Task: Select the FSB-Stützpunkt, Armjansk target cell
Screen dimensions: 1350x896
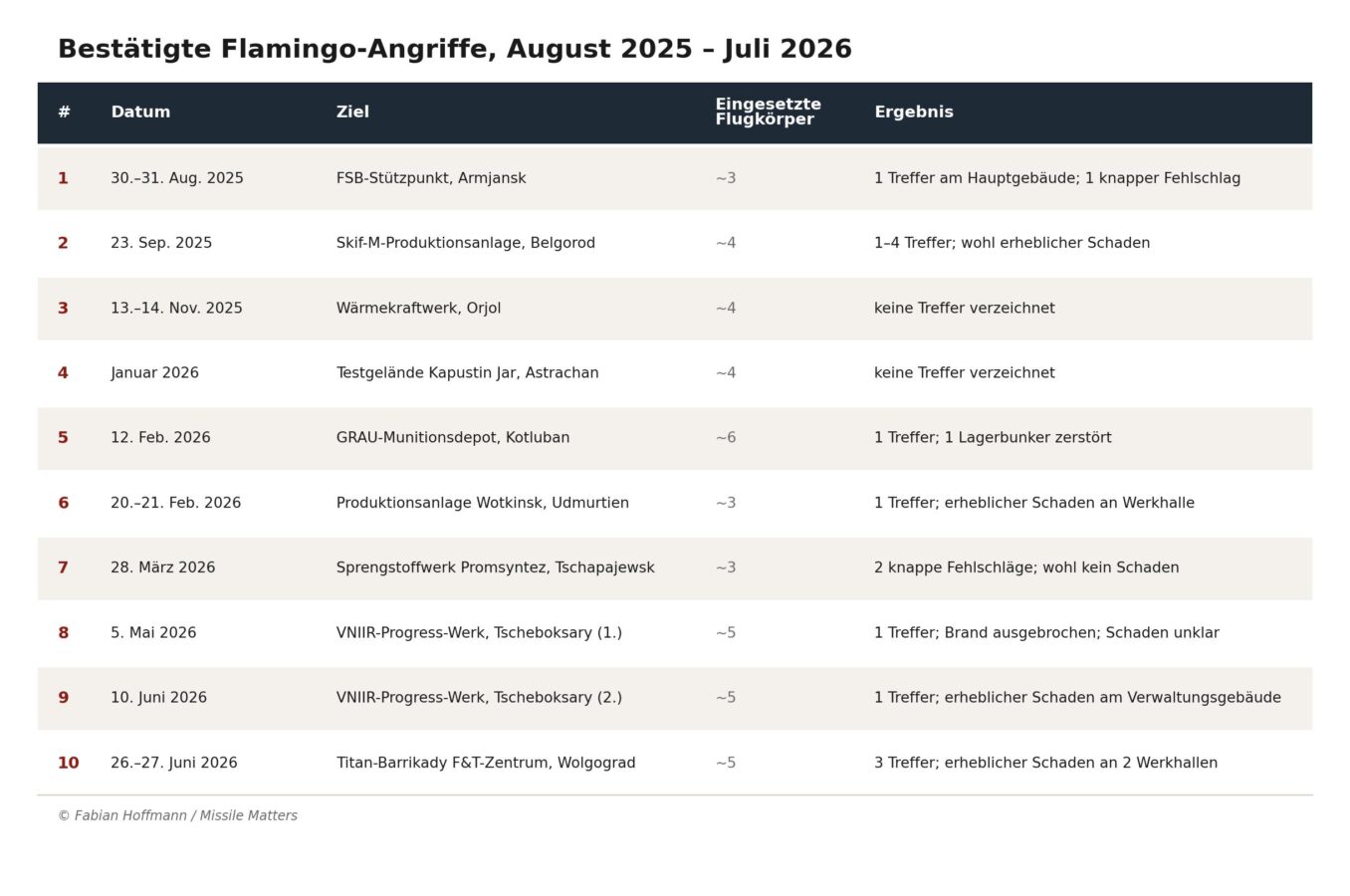Action: point(431,179)
